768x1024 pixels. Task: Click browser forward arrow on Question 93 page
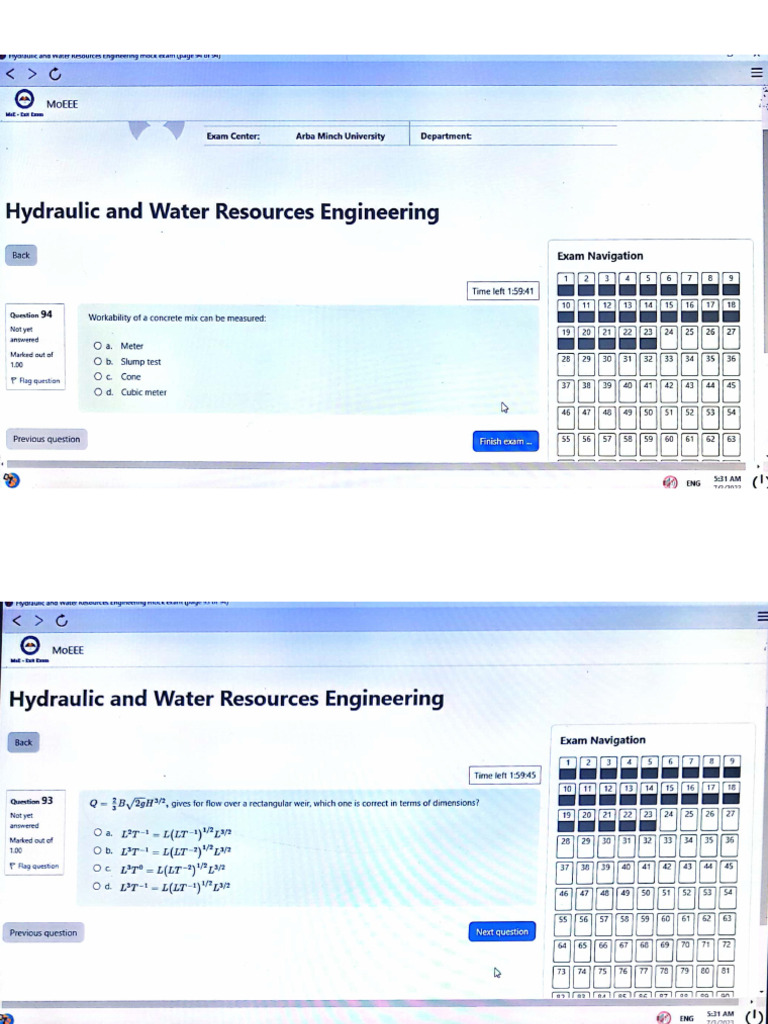[38, 620]
